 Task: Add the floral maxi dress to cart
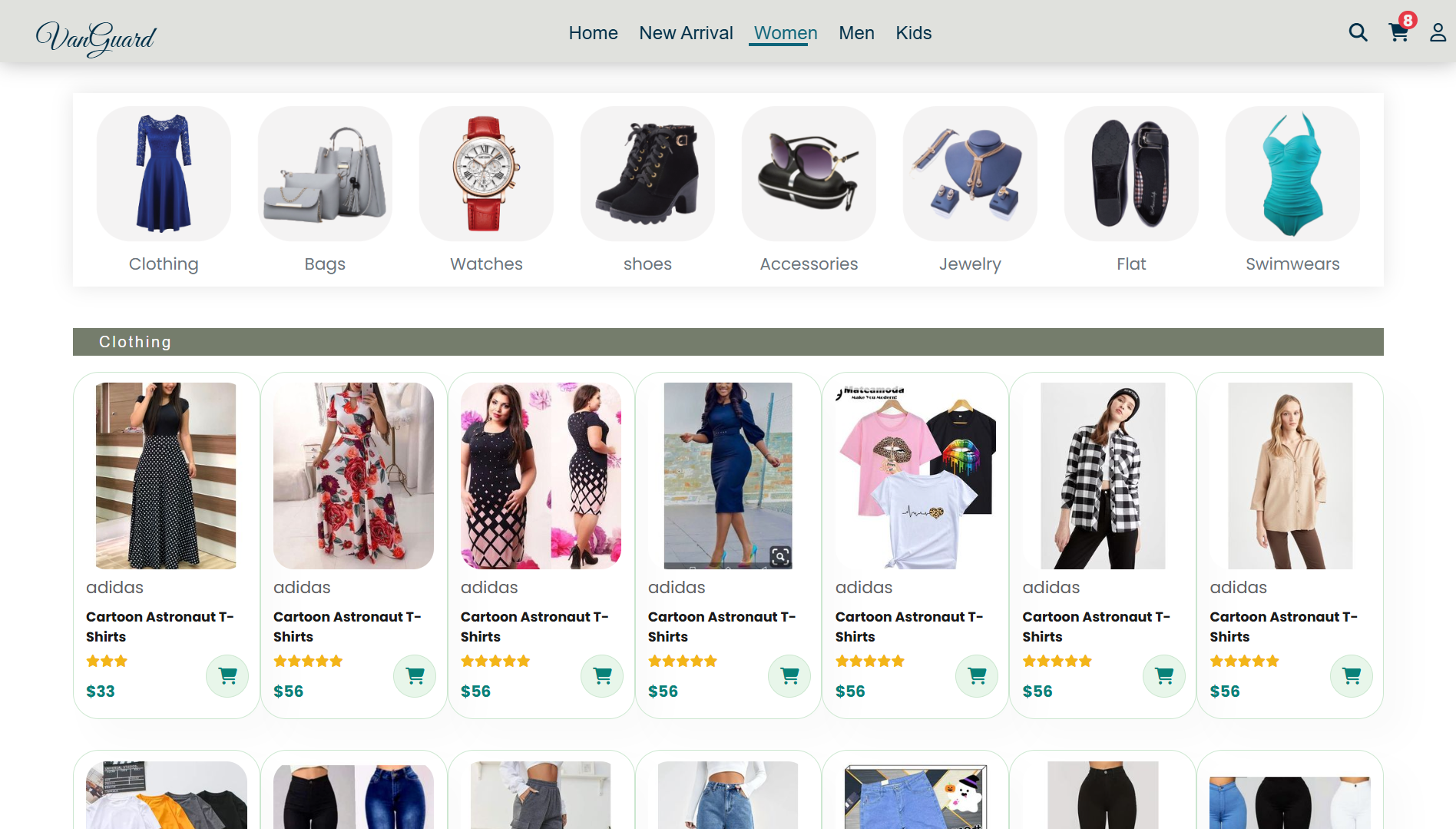point(415,676)
